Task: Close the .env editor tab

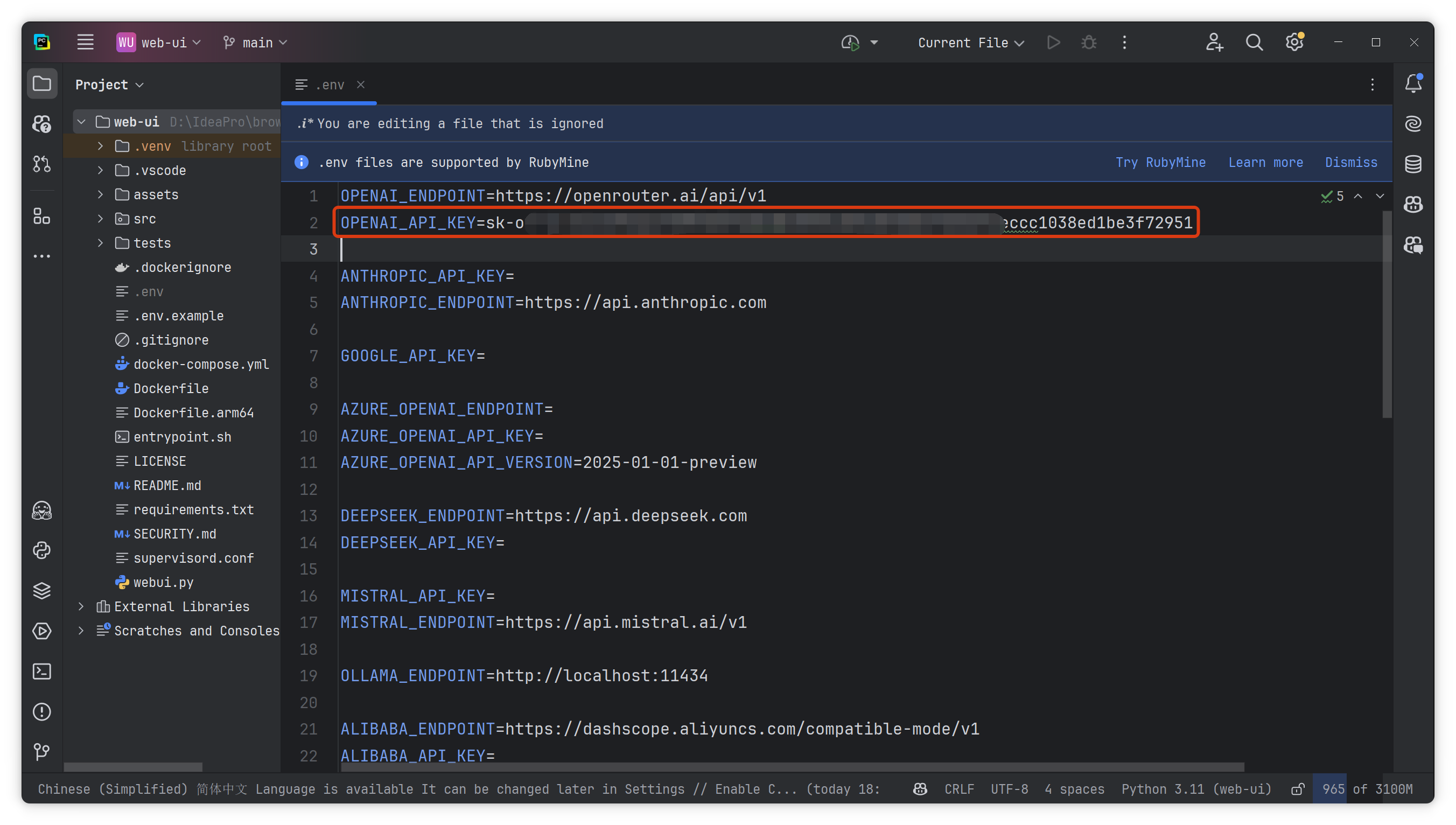Action: [x=361, y=85]
